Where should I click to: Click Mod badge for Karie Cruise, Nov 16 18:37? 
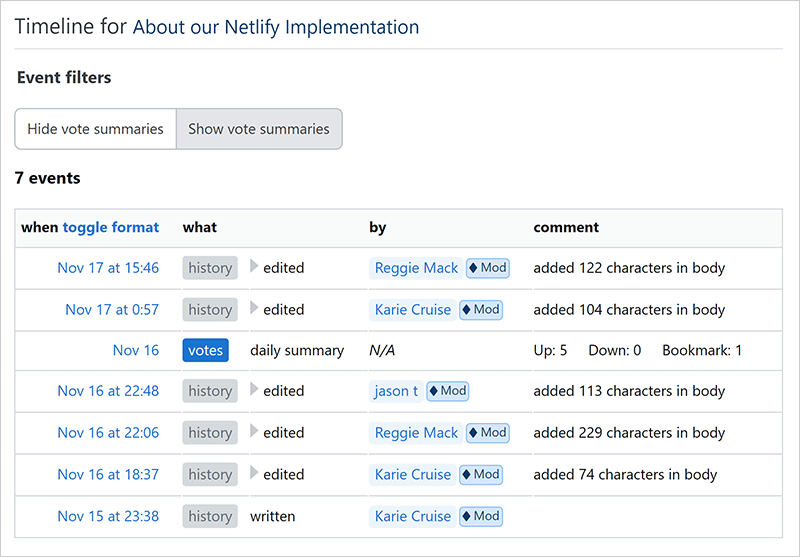[x=480, y=474]
